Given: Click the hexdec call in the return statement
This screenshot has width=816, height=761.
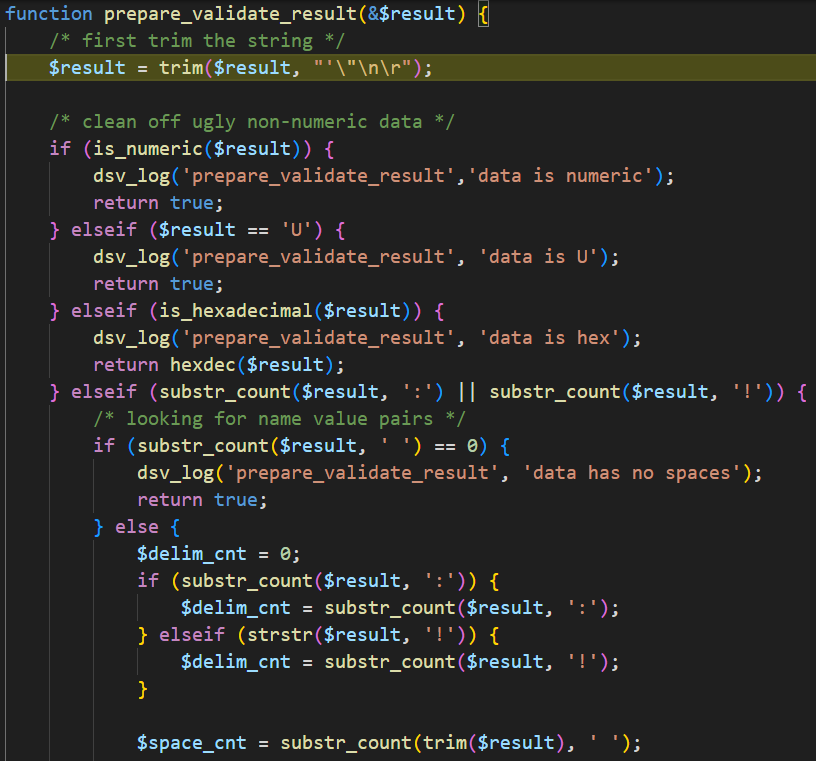Looking at the screenshot, I should pyautogui.click(x=203, y=365).
